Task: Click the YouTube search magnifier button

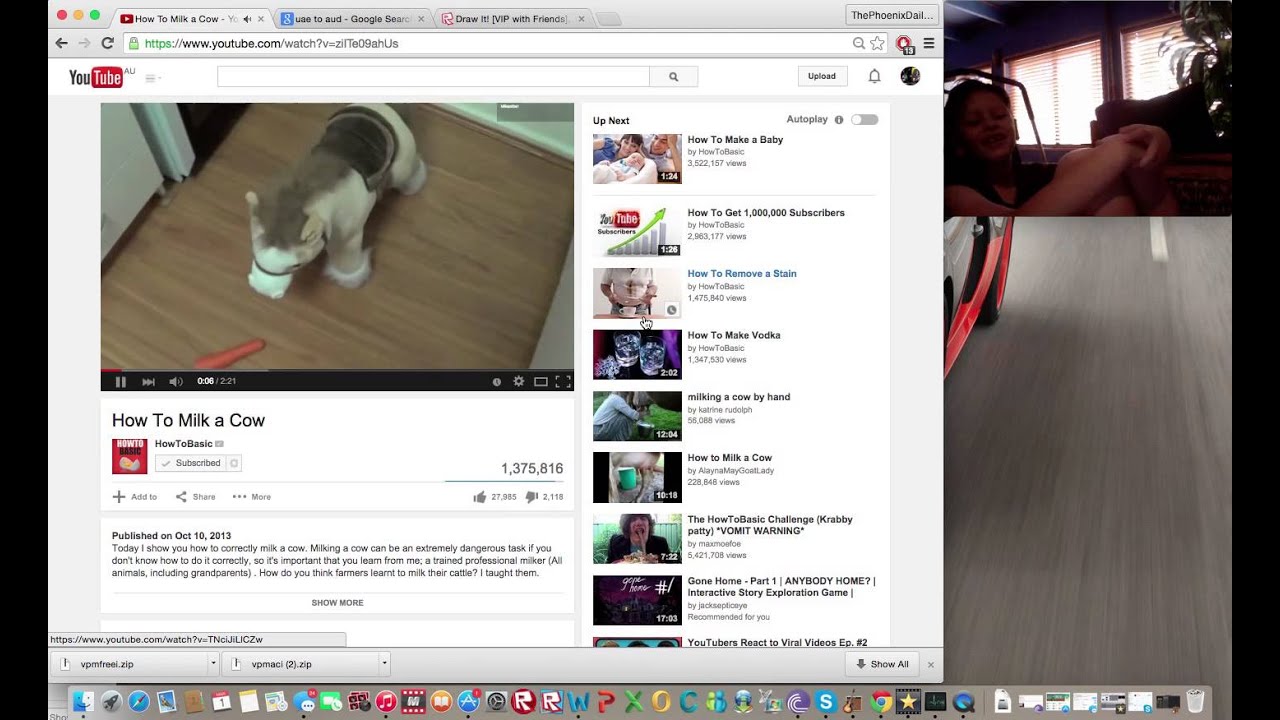Action: (673, 76)
